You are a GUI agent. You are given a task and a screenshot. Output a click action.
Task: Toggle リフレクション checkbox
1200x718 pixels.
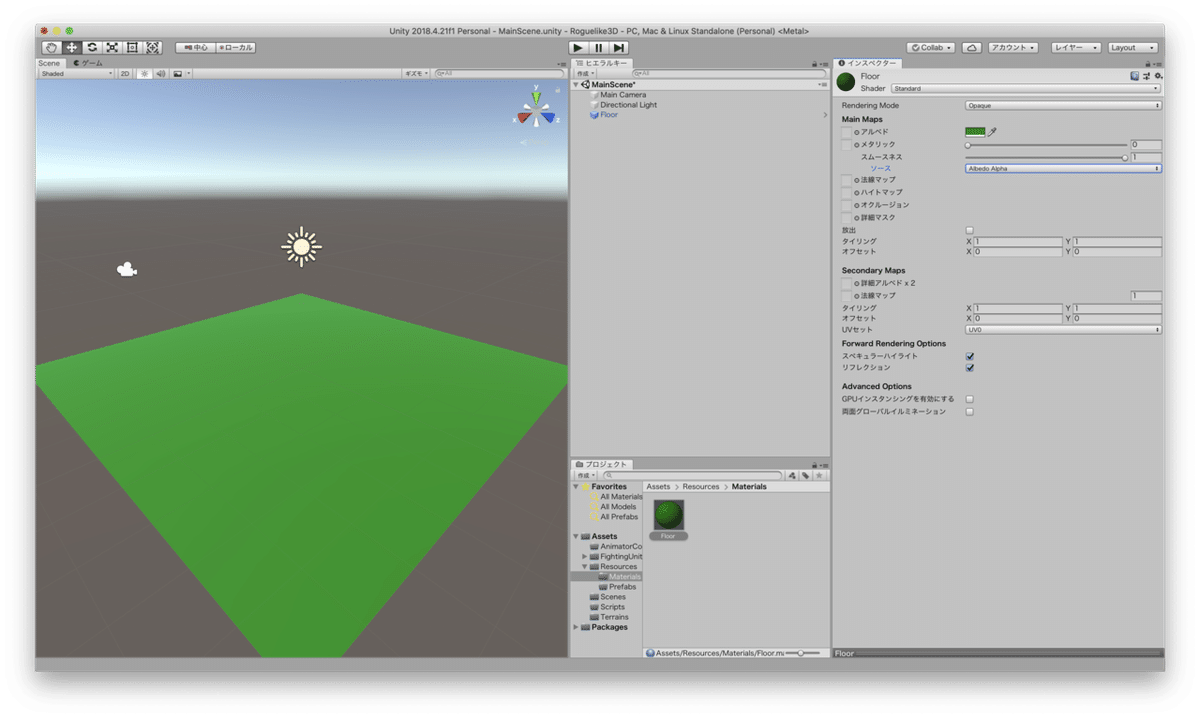[x=970, y=368]
